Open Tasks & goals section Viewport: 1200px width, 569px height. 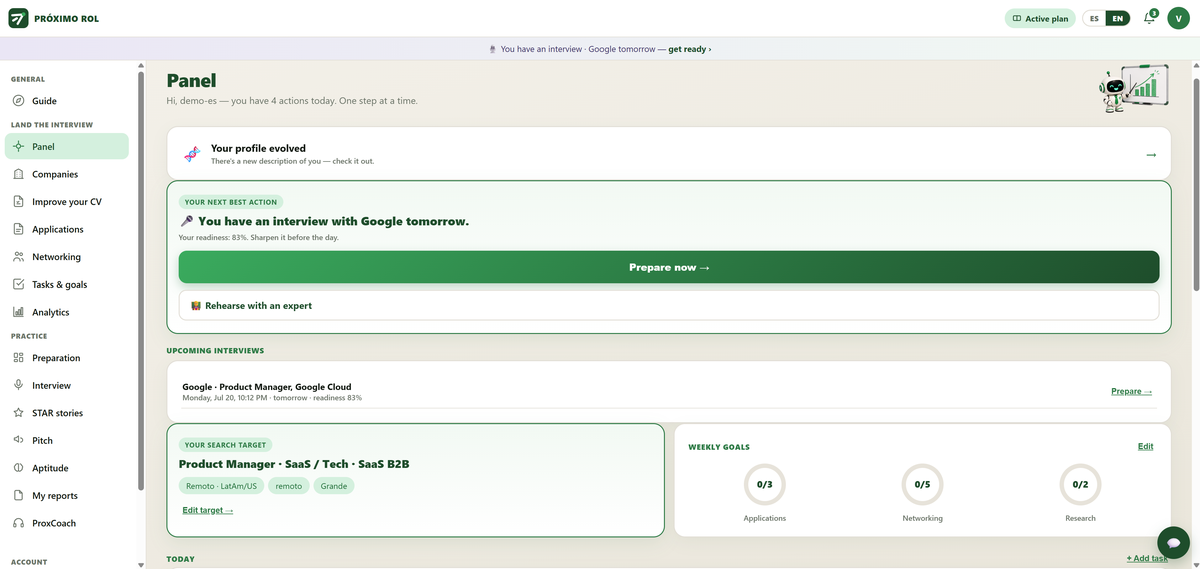(67, 284)
